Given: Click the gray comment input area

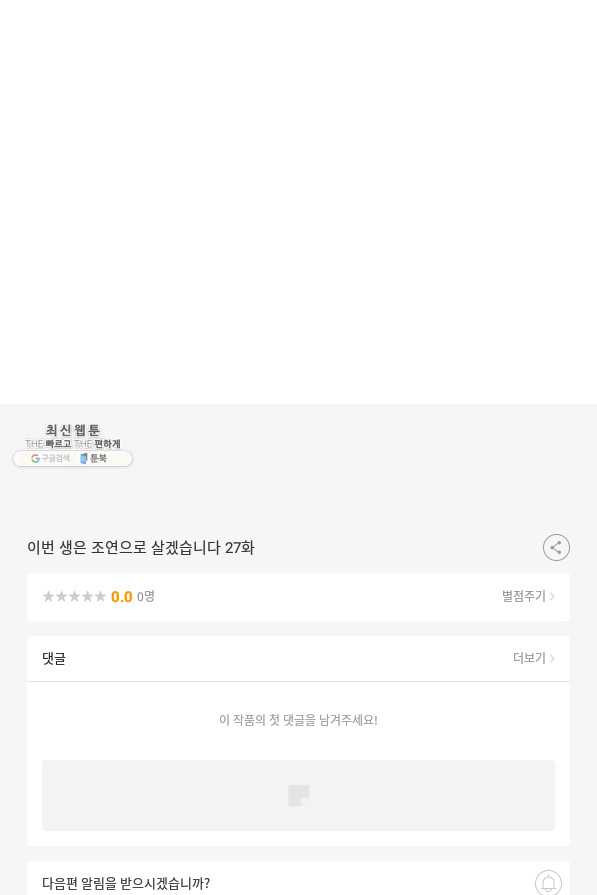Looking at the screenshot, I should coord(298,795).
